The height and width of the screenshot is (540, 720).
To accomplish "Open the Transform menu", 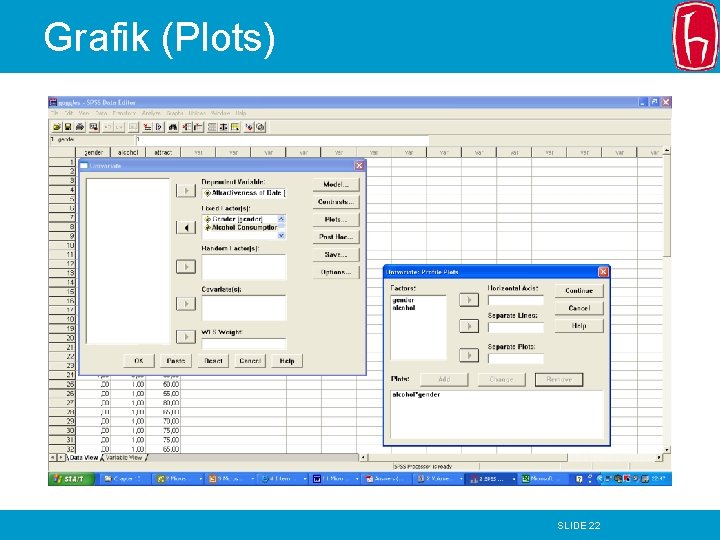I will (x=124, y=113).
